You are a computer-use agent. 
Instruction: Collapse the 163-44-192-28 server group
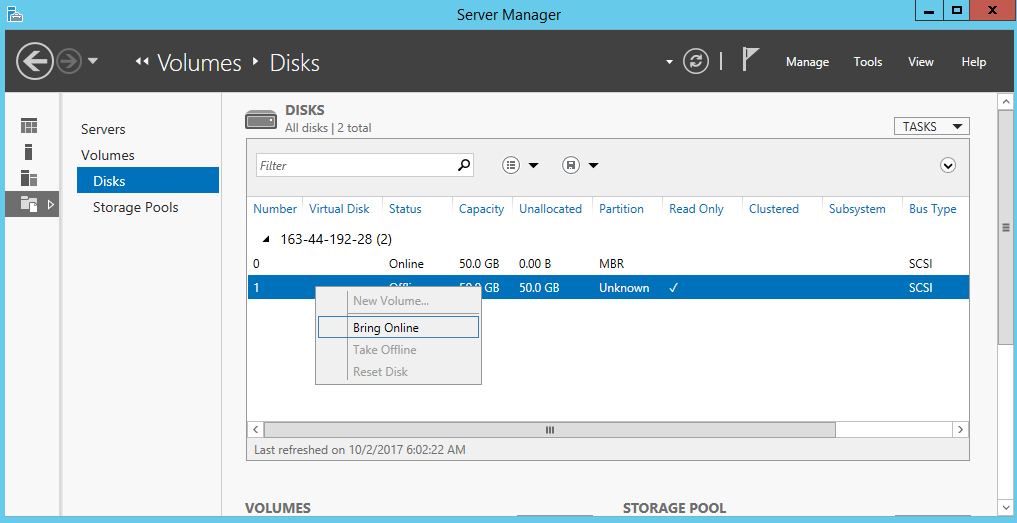coord(266,240)
